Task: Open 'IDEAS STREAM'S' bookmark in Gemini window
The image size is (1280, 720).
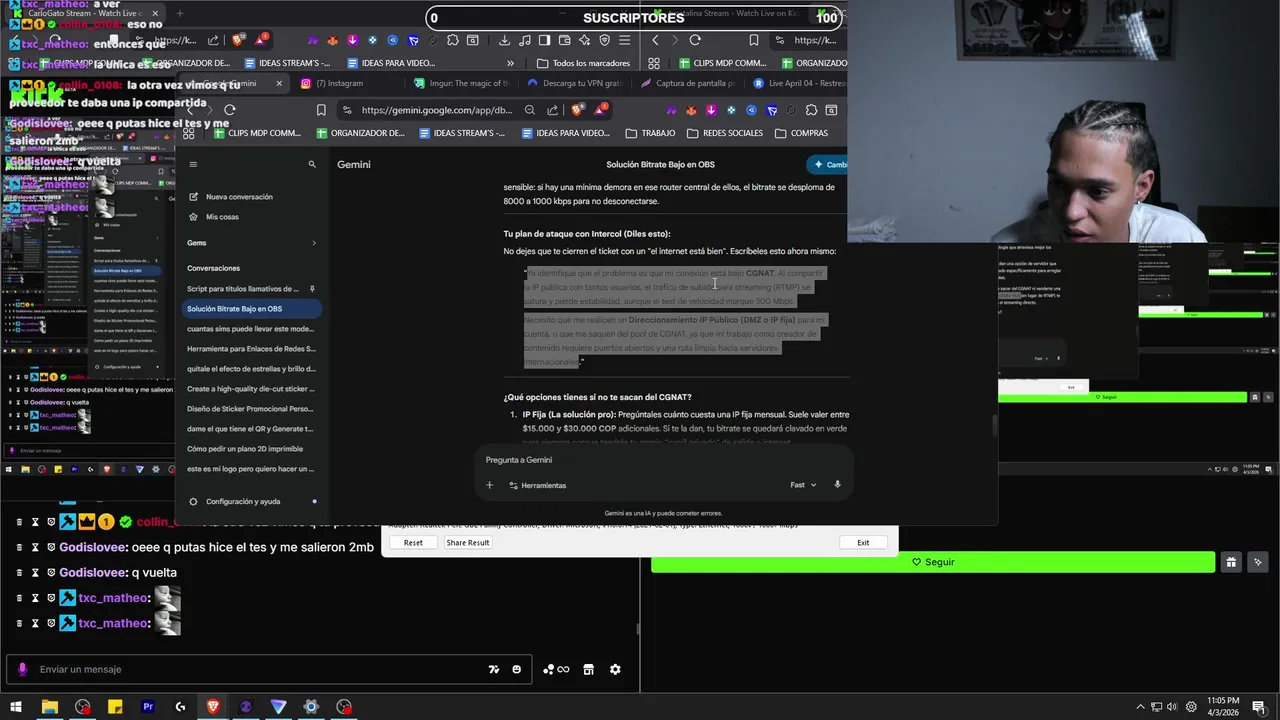Action: (462, 133)
